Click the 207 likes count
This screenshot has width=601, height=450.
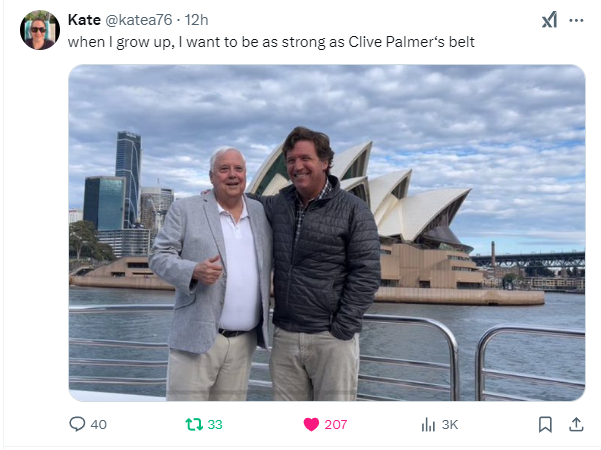point(336,424)
